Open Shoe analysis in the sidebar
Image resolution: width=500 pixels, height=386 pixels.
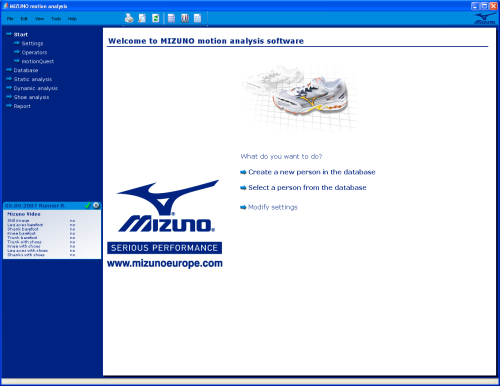[x=31, y=97]
